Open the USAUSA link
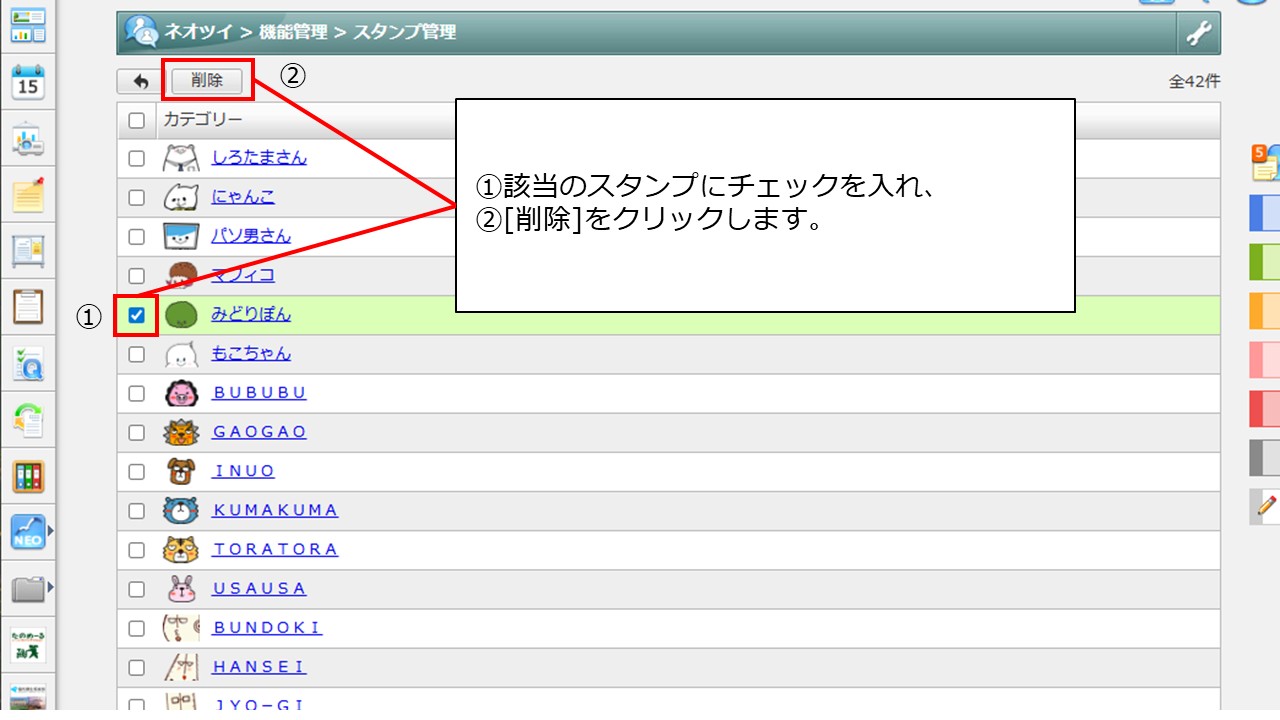 [260, 588]
